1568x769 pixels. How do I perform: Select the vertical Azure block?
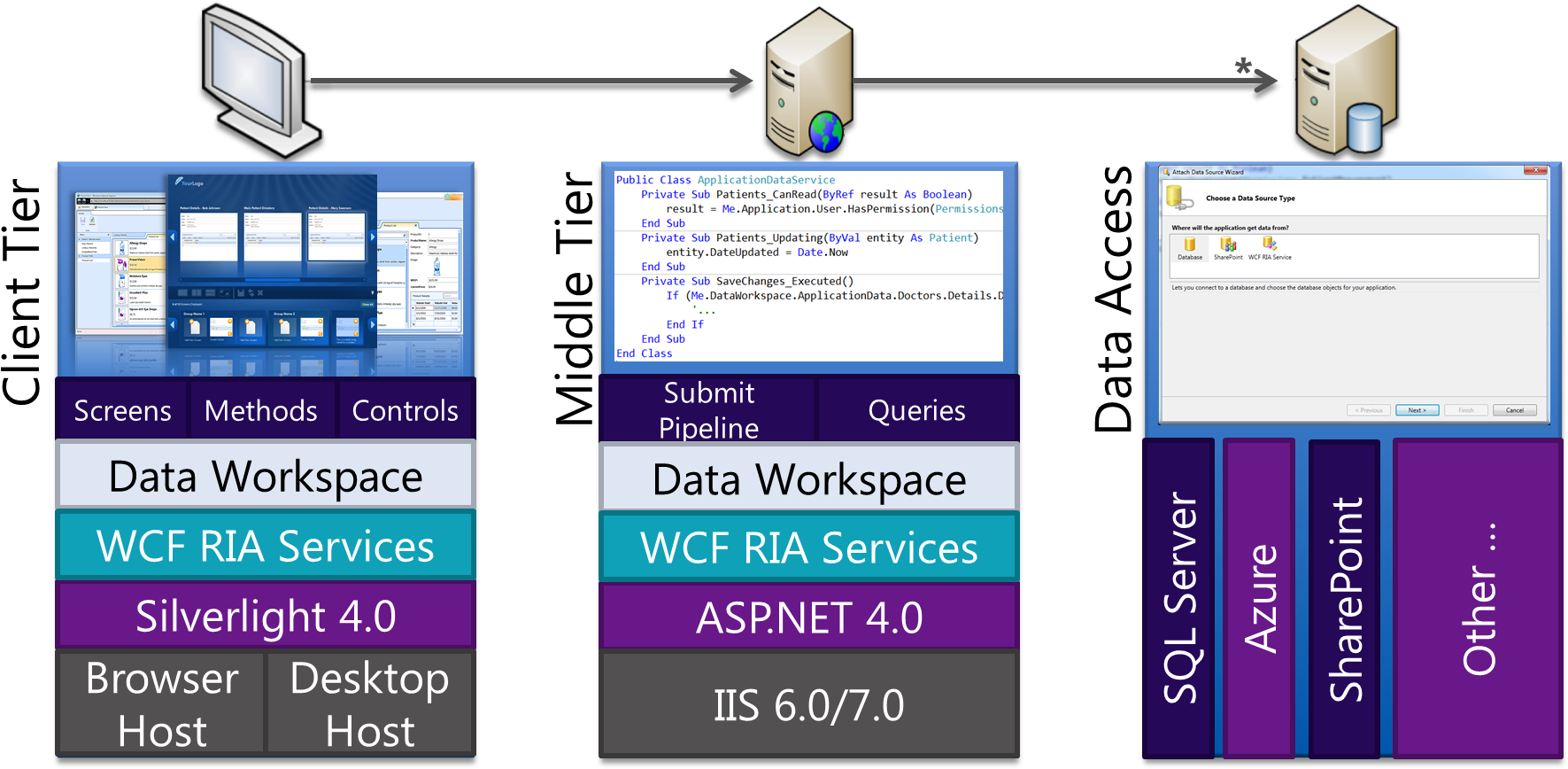coord(1260,599)
